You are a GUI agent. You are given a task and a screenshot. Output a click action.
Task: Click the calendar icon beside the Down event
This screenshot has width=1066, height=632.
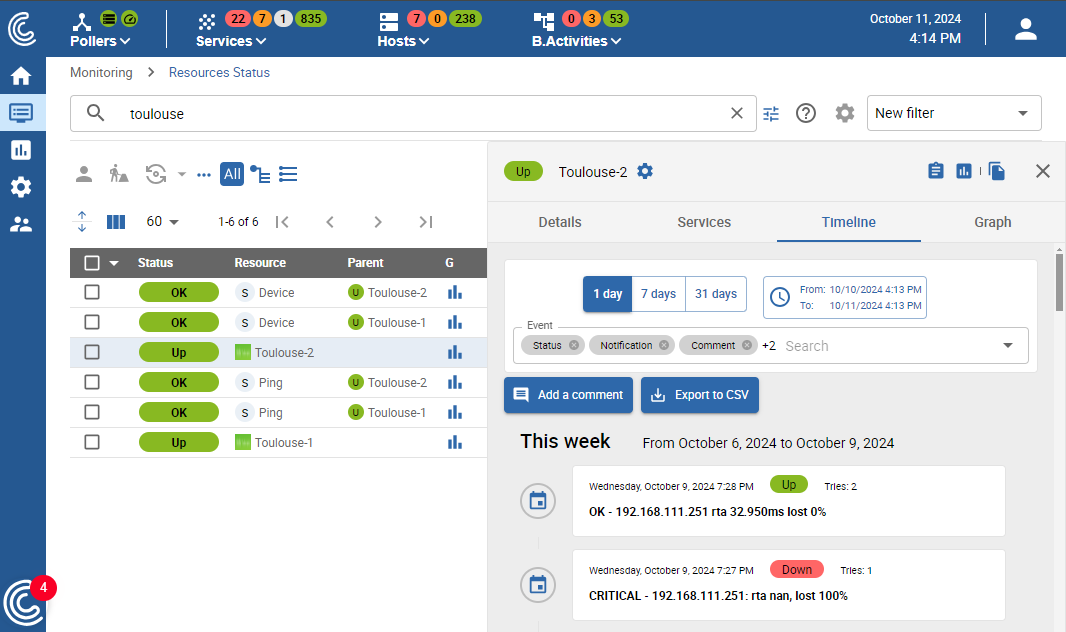pyautogui.click(x=538, y=585)
